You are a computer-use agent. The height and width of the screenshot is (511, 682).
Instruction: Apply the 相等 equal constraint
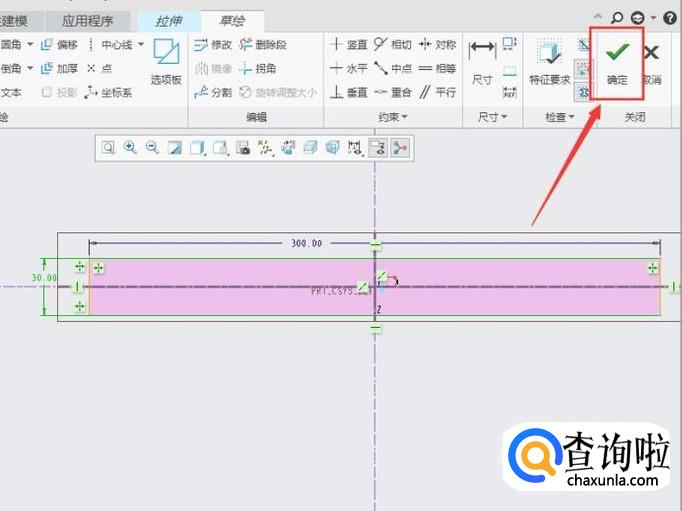(437, 68)
